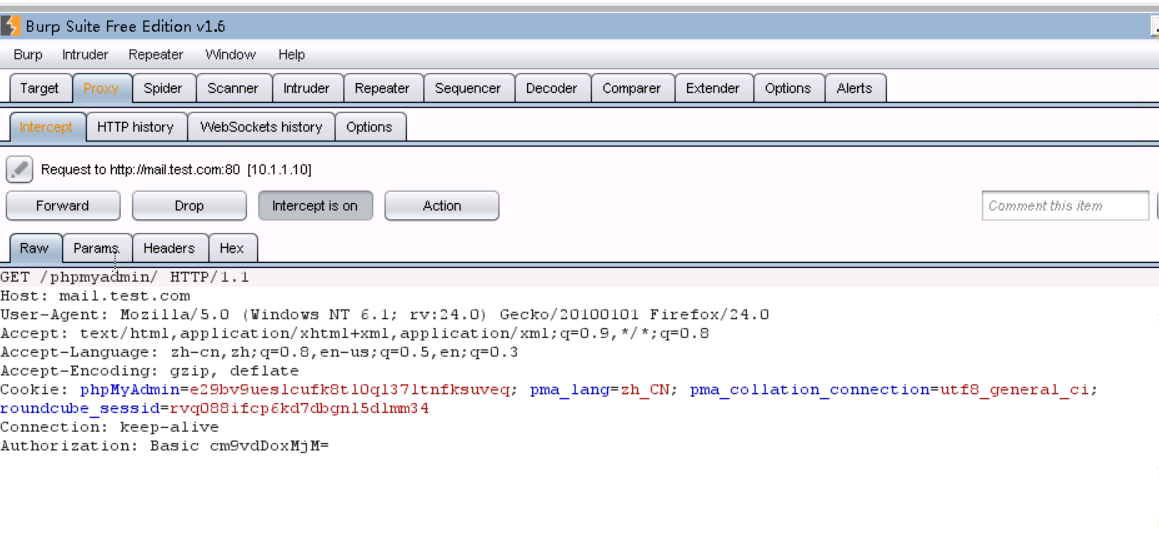Switch to the Alerts tab

[x=854, y=88]
